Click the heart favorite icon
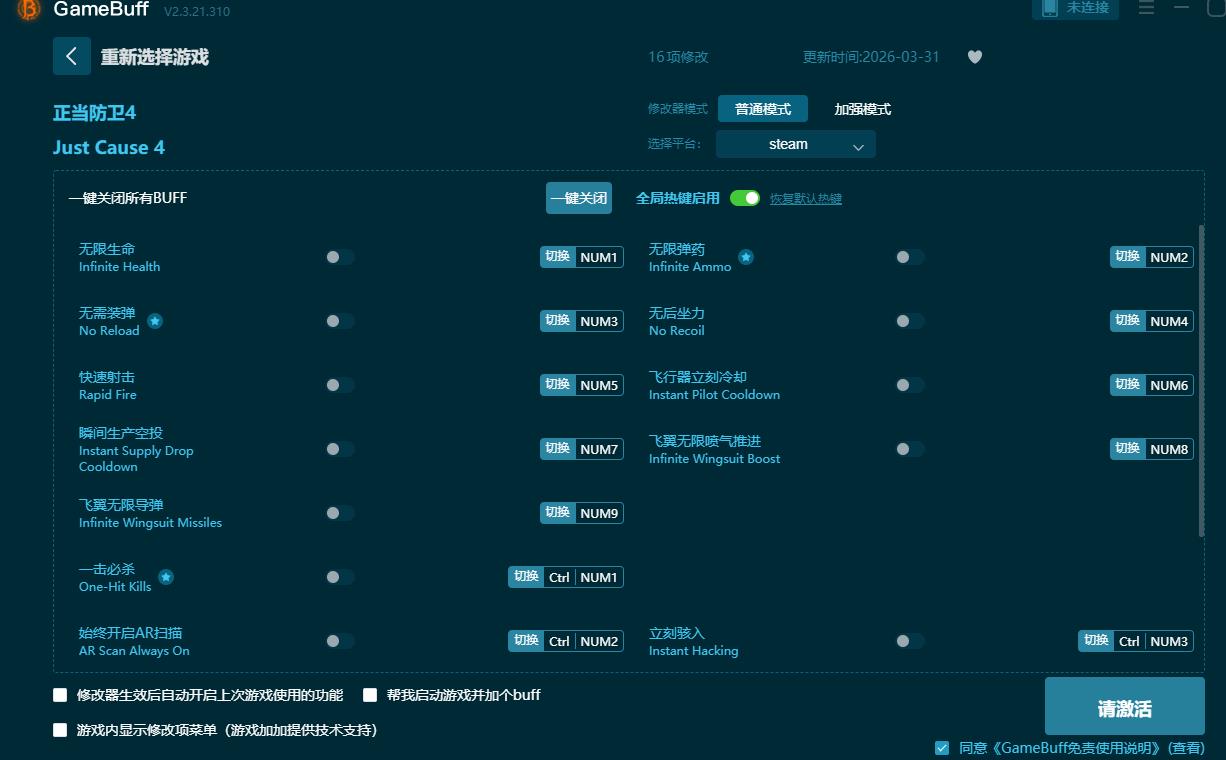The height and width of the screenshot is (760, 1226). (x=975, y=57)
